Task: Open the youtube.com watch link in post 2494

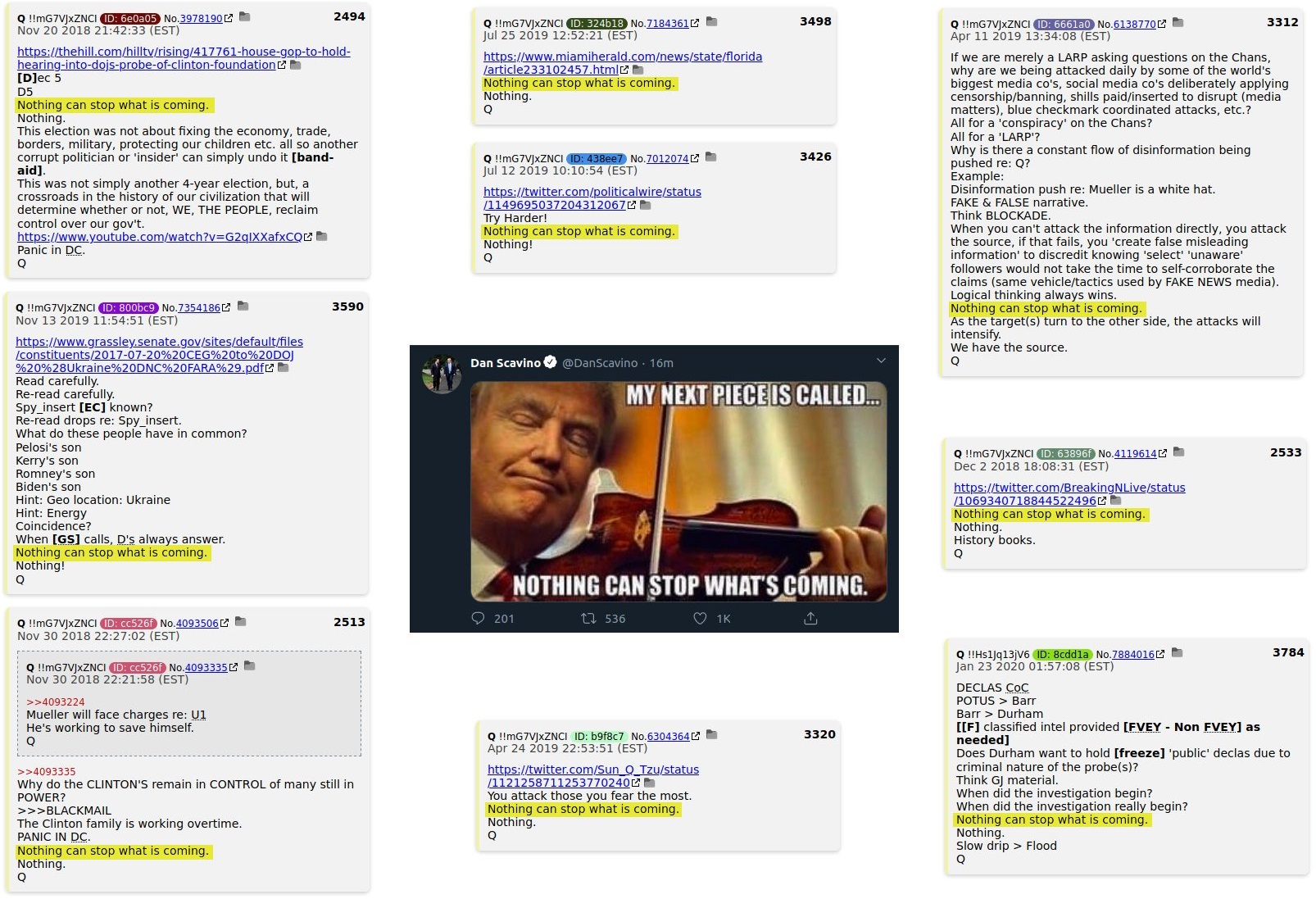Action: coord(160,236)
